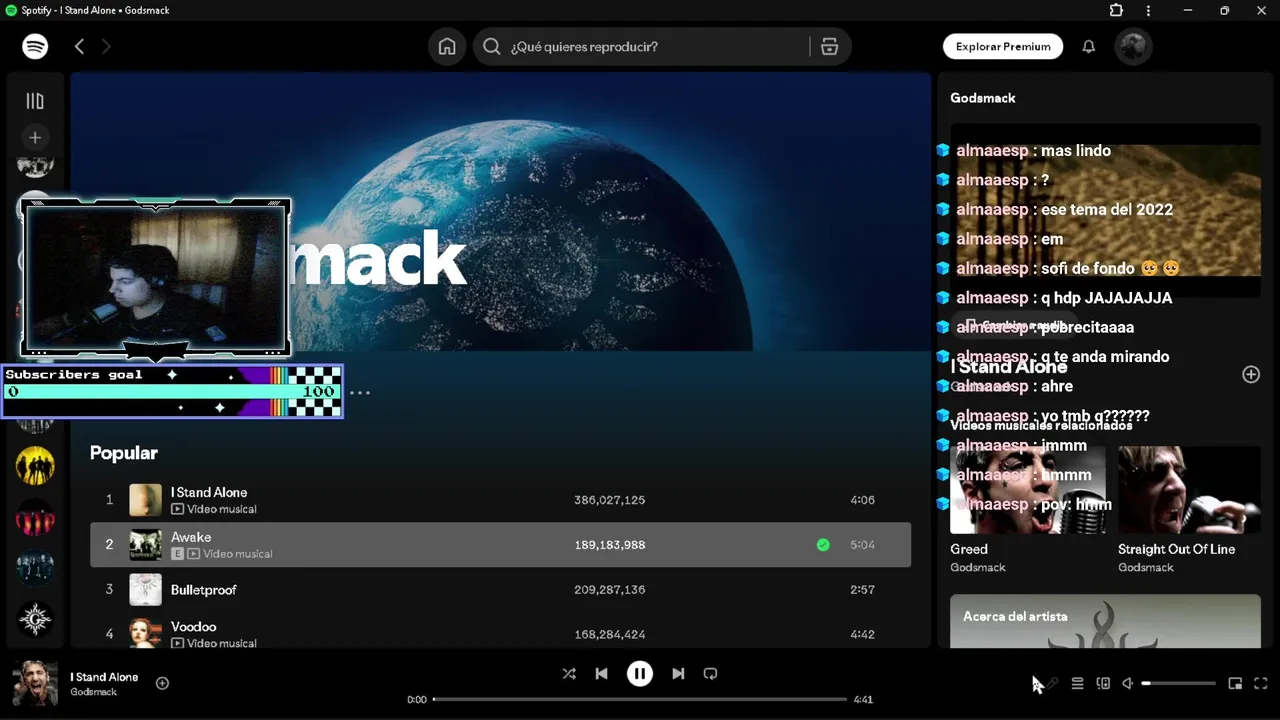Click Straight Out Of Line title
The width and height of the screenshot is (1280, 720).
(x=1176, y=549)
